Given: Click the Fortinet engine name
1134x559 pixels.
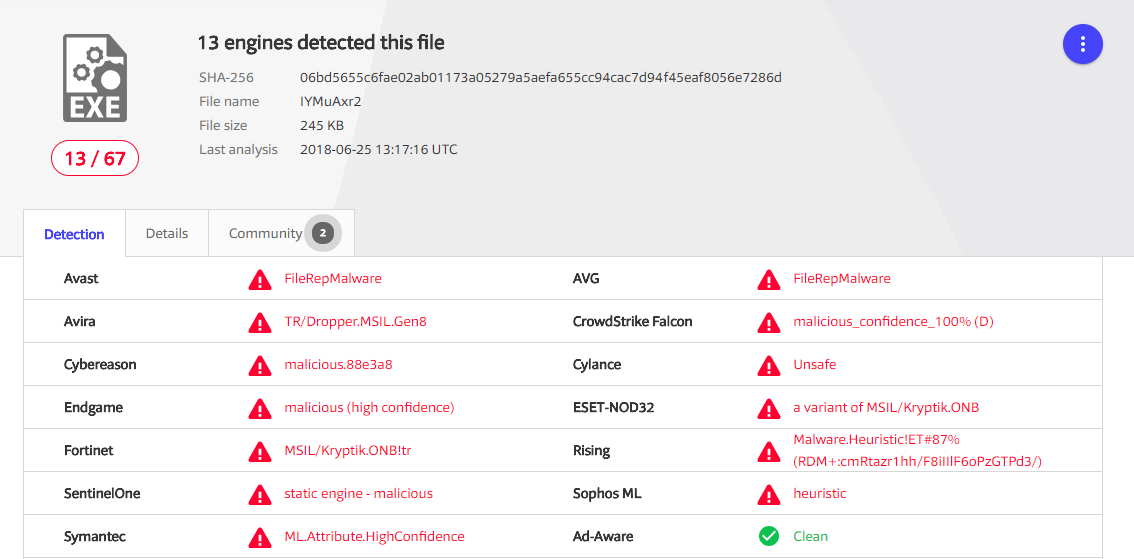Looking at the screenshot, I should (x=88, y=451).
